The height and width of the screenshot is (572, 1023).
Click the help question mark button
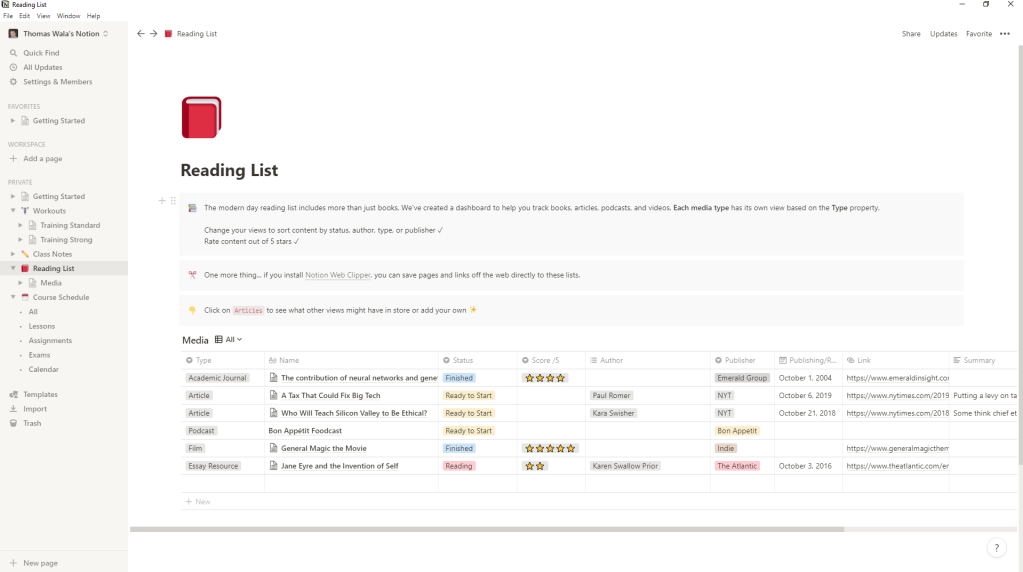point(995,548)
